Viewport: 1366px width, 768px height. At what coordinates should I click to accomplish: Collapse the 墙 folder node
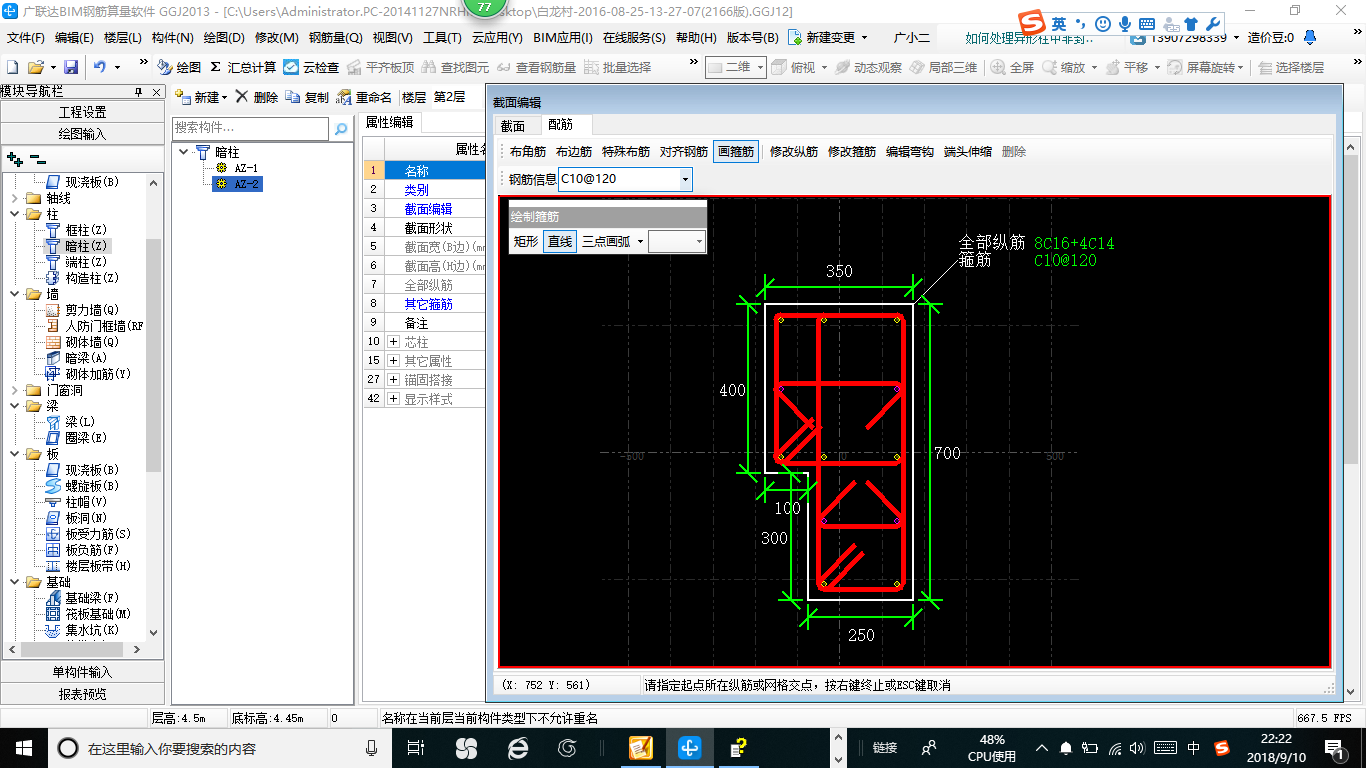(x=14, y=294)
